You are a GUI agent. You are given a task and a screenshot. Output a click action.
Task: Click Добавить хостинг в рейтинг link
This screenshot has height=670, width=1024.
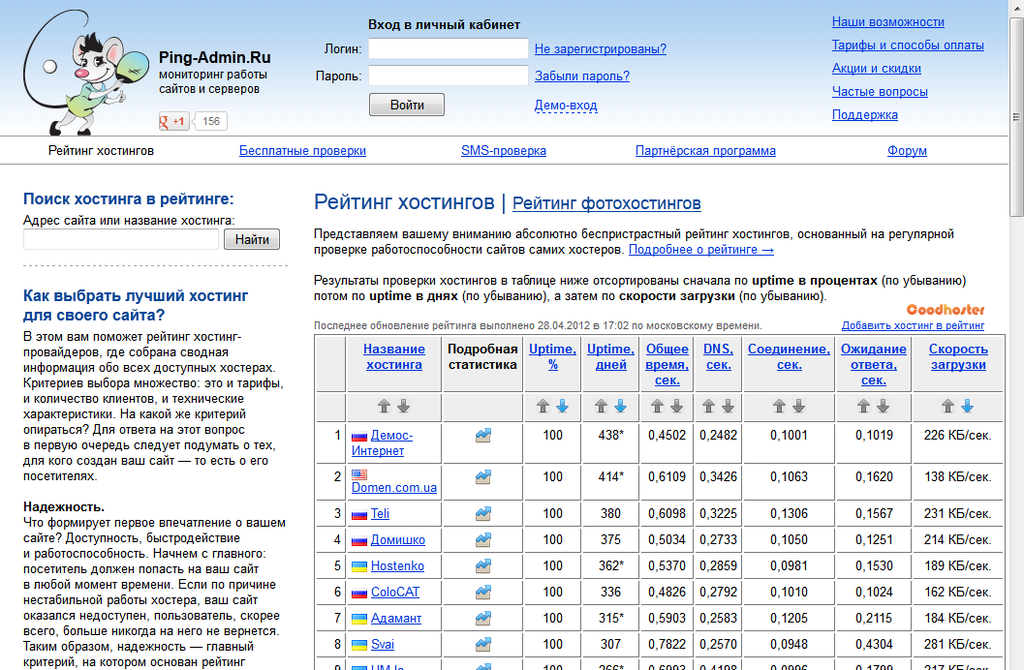(x=912, y=325)
